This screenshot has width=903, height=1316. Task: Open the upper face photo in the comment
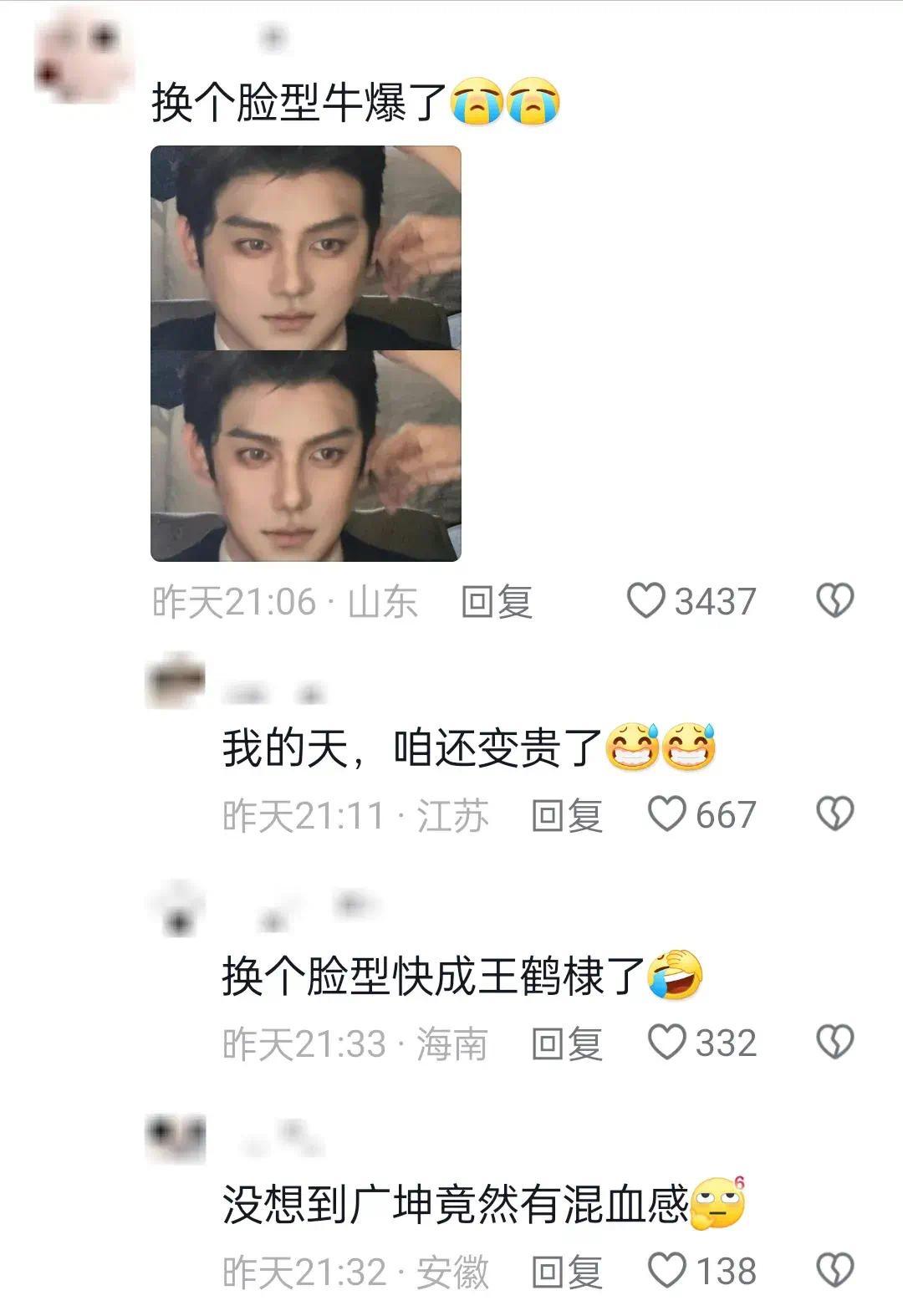click(x=306, y=247)
